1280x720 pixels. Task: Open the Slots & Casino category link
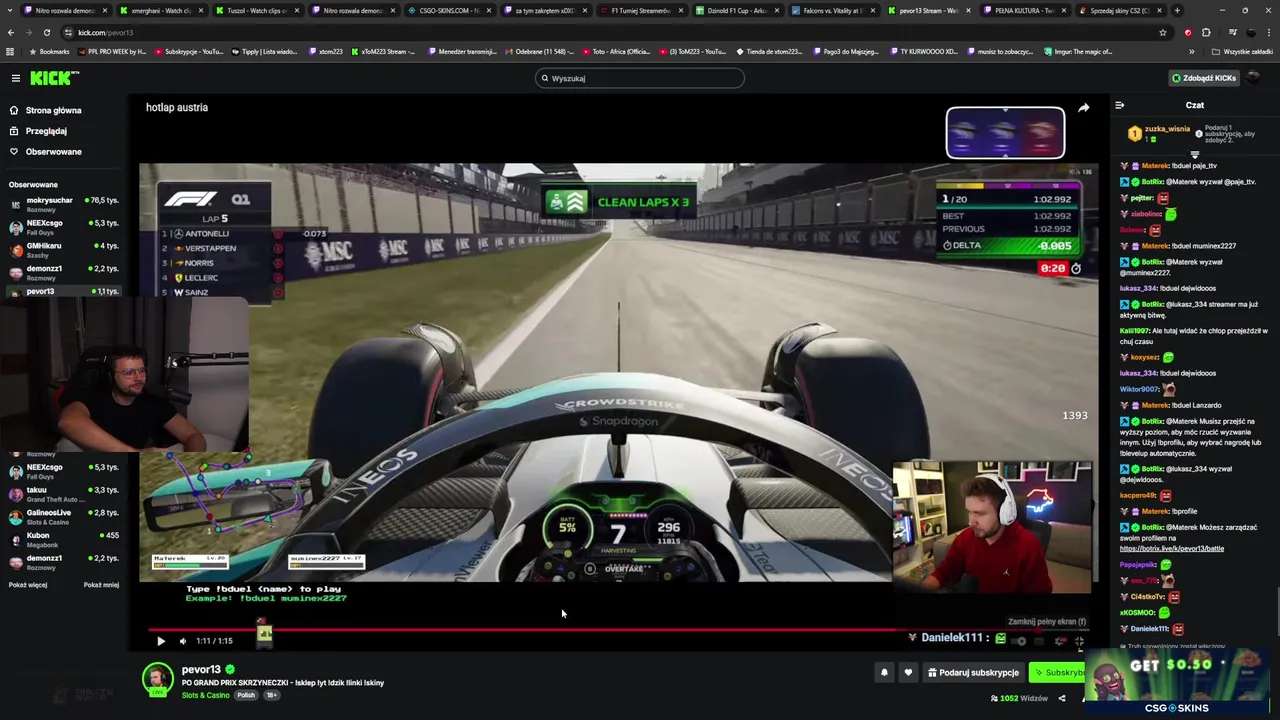(205, 695)
